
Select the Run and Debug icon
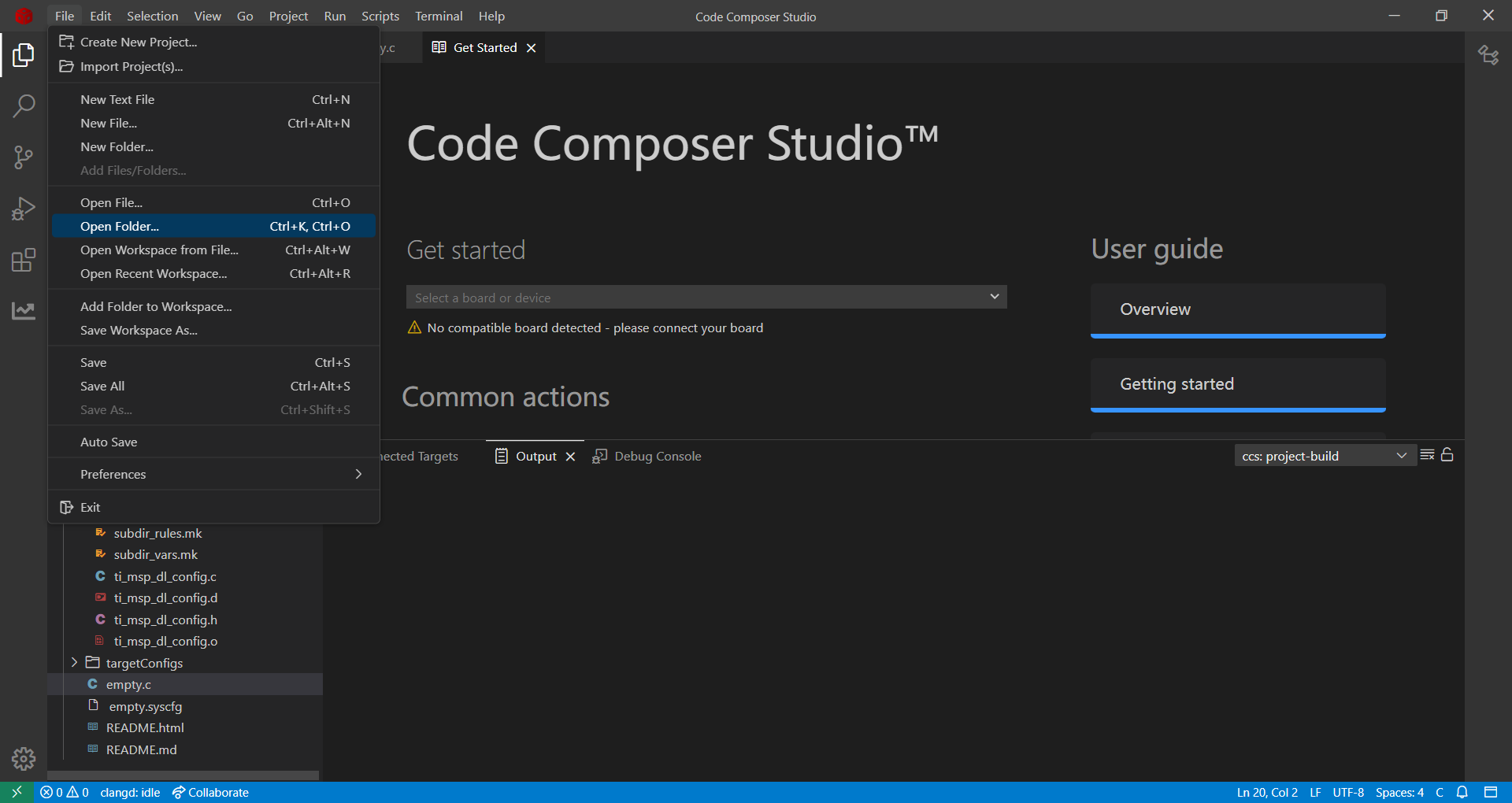click(24, 208)
